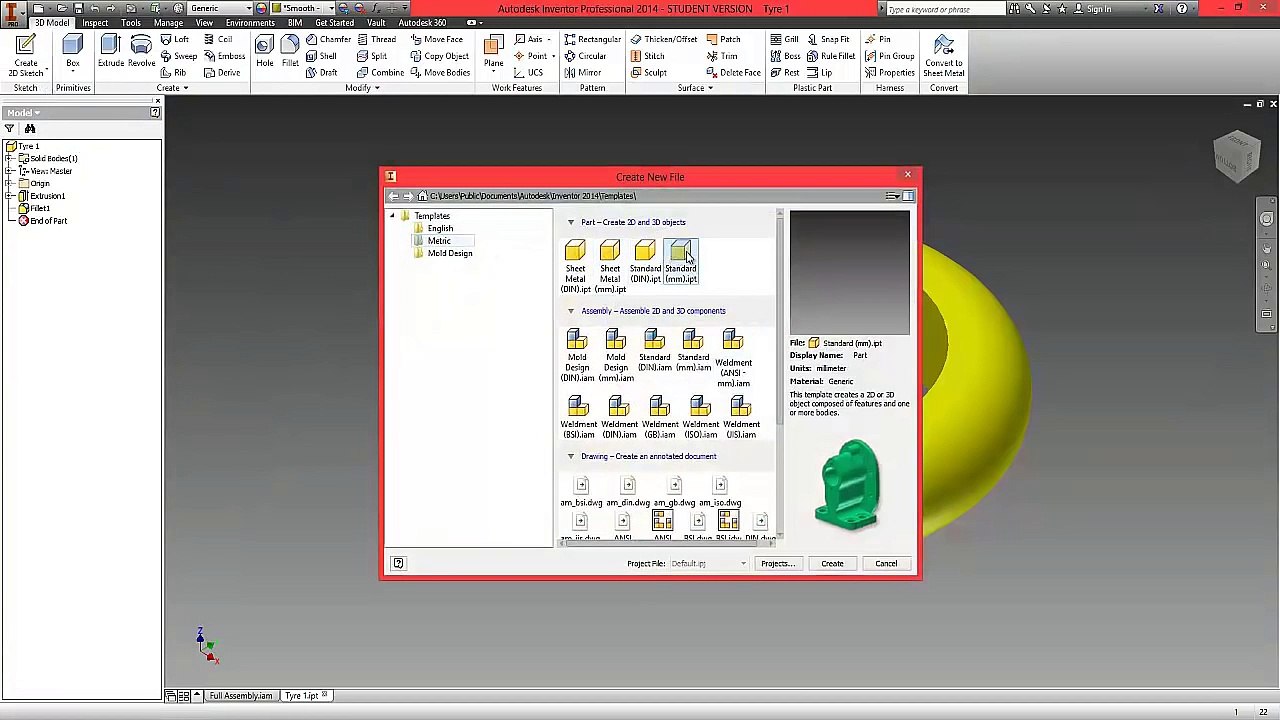Expand the Extrusion1 feature node
Screen dimensions: 1280x720
pyautogui.click(x=10, y=196)
